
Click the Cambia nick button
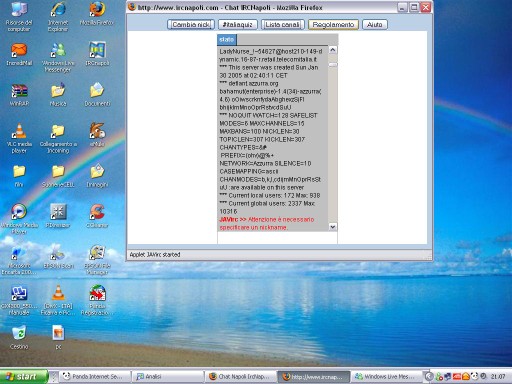tap(191, 25)
